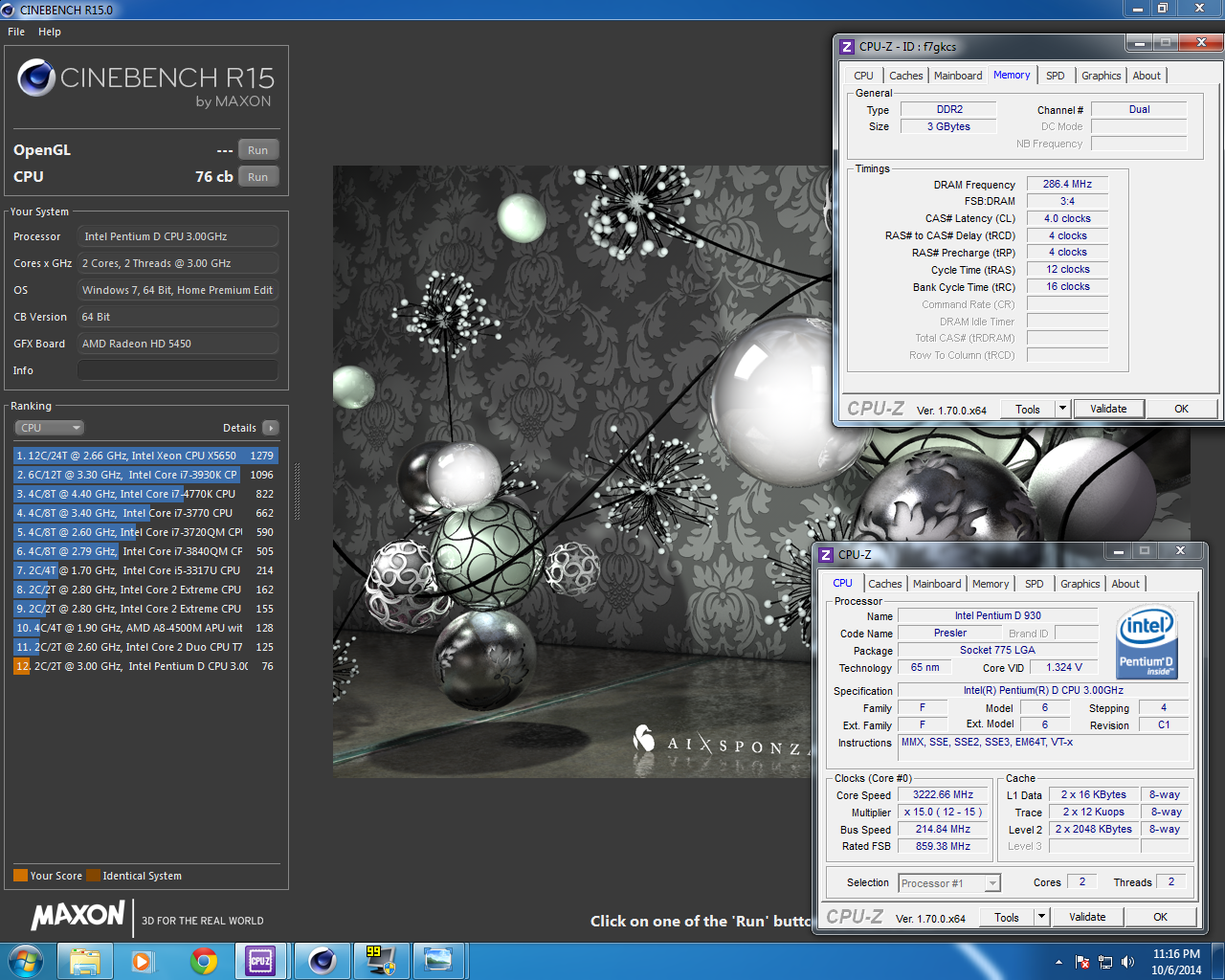The width and height of the screenshot is (1225, 980).
Task: Select Core i7-3720QM ranking row
Action: point(145,532)
